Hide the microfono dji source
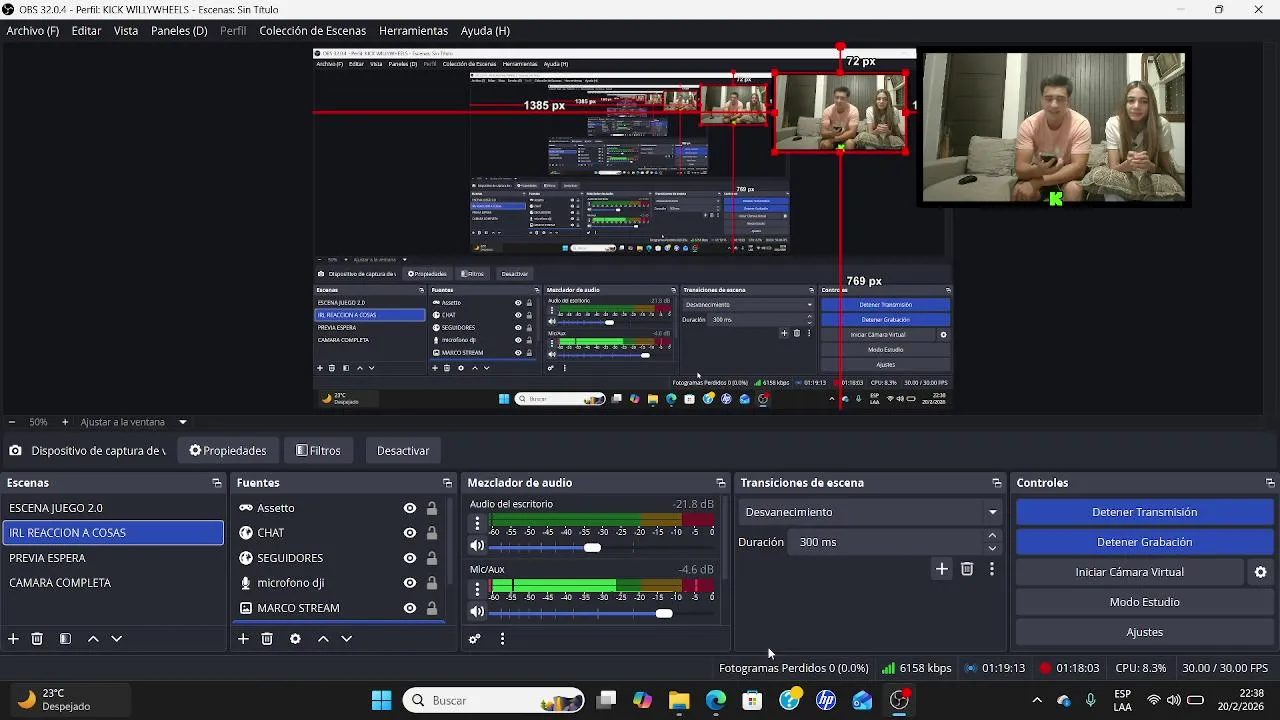The width and height of the screenshot is (1280, 720). click(x=410, y=583)
